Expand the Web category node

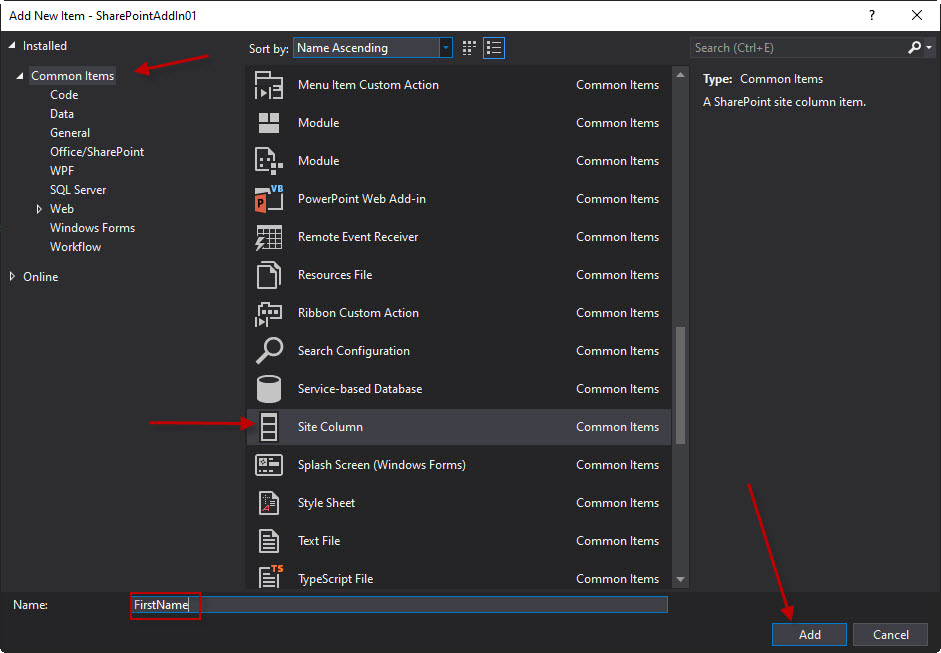tap(39, 209)
